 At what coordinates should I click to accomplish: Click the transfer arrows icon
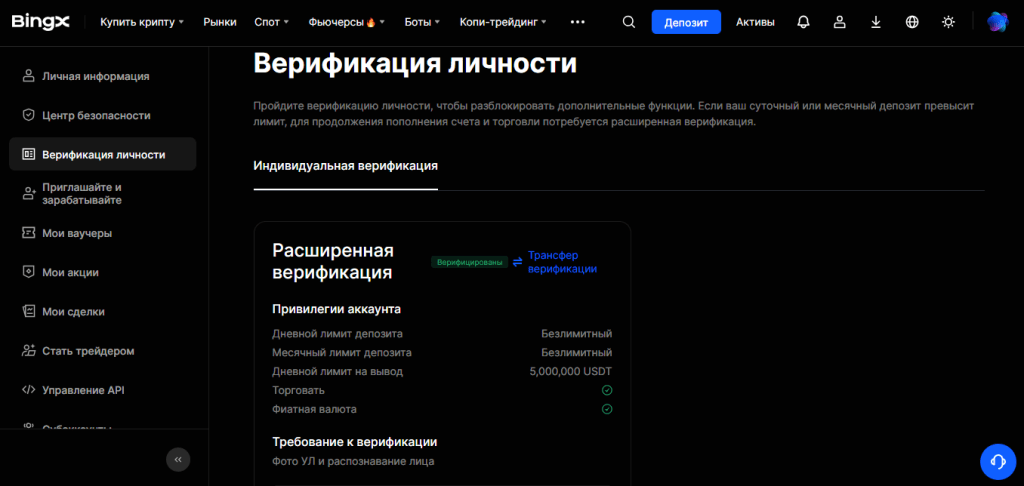point(517,262)
